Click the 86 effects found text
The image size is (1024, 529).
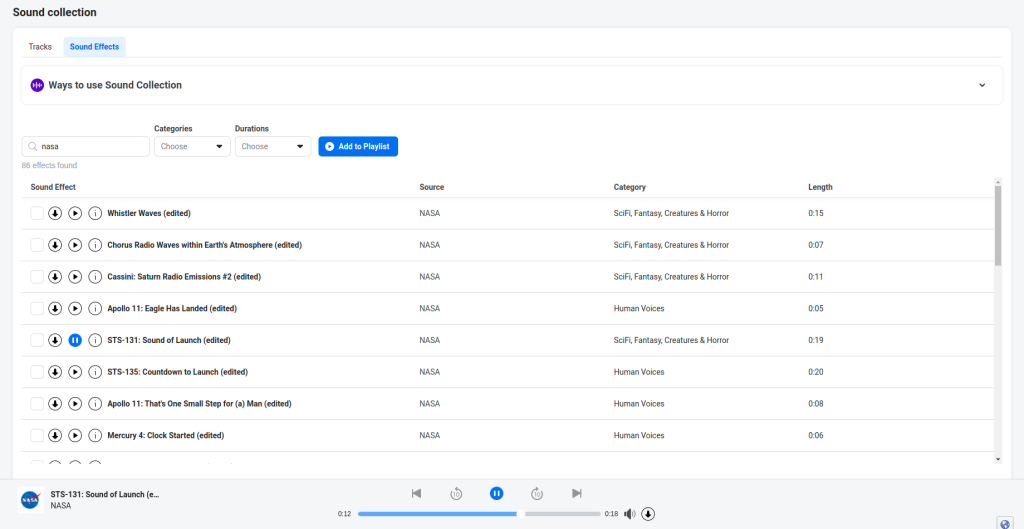coord(49,165)
